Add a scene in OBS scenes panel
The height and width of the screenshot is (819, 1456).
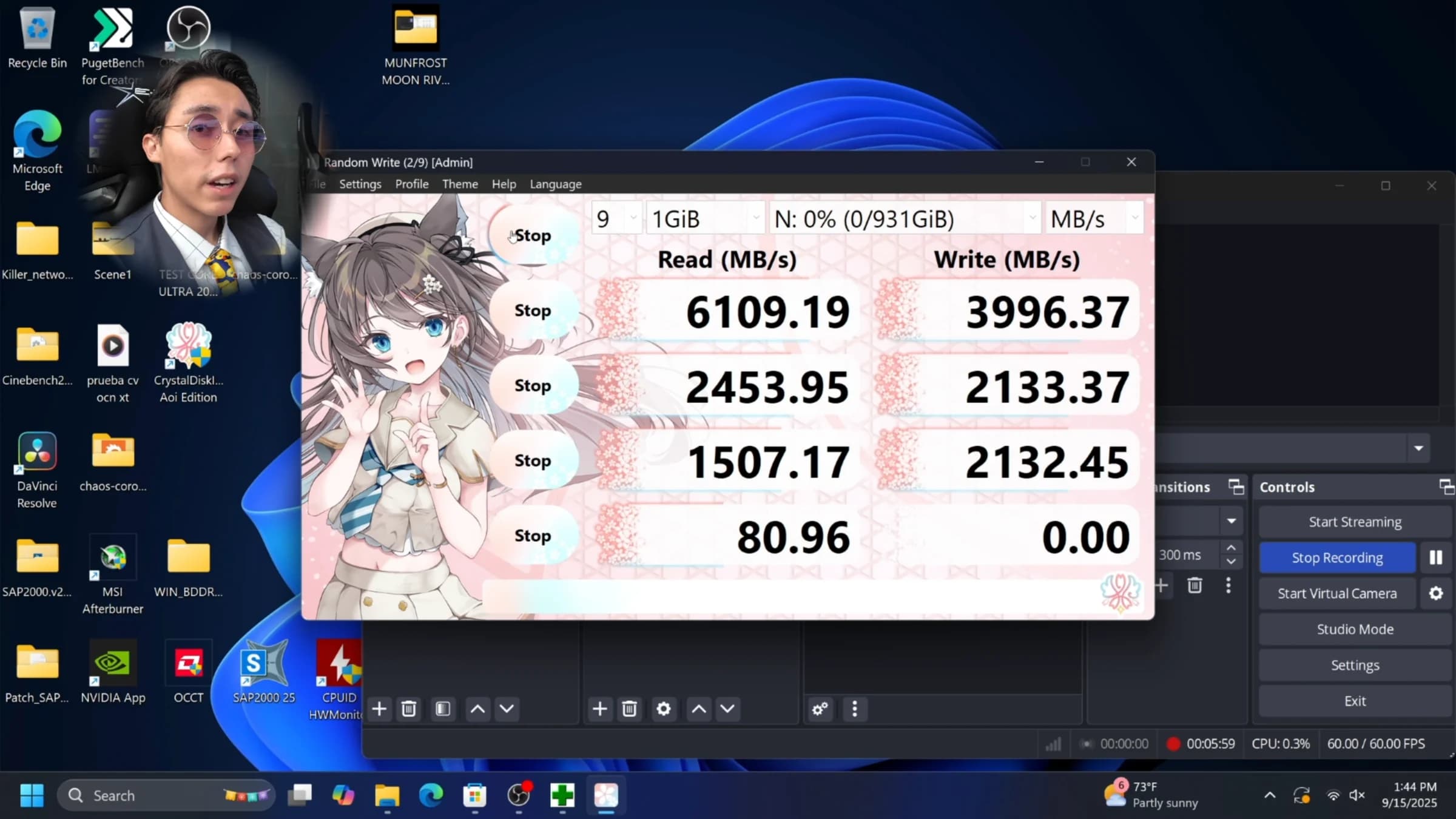coord(379,709)
